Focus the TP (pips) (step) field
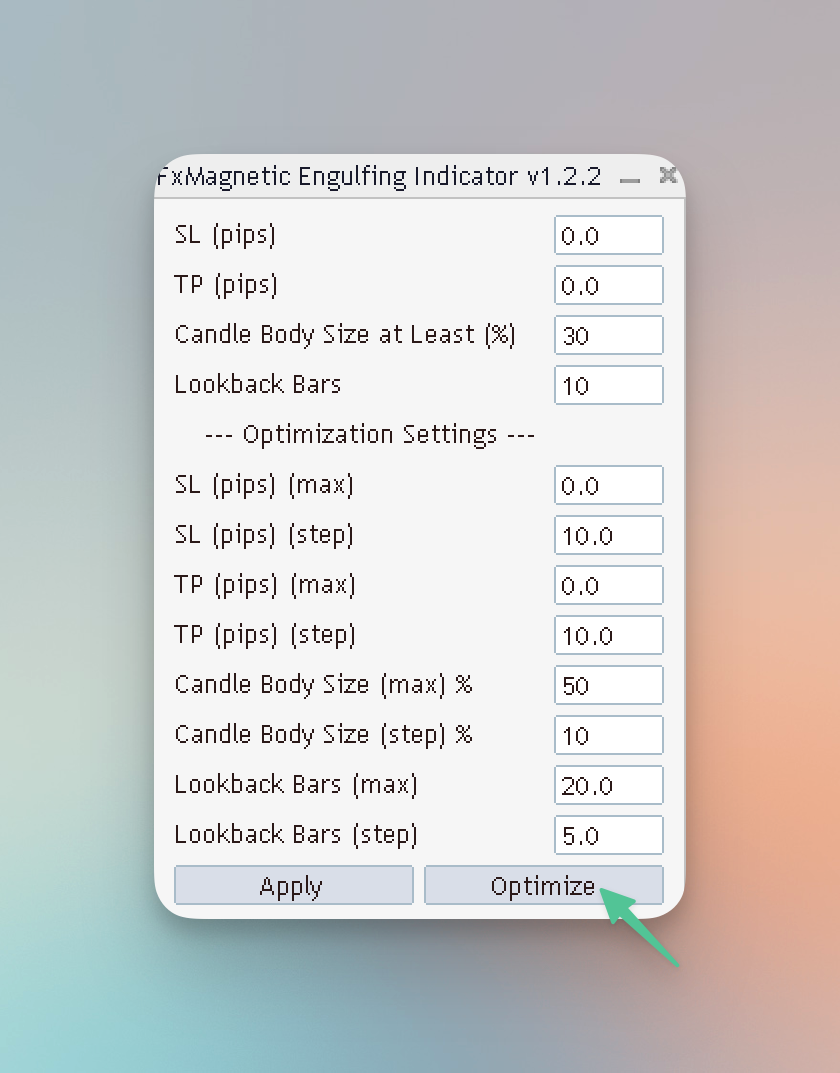Screen dimensions: 840x1073 coord(608,636)
